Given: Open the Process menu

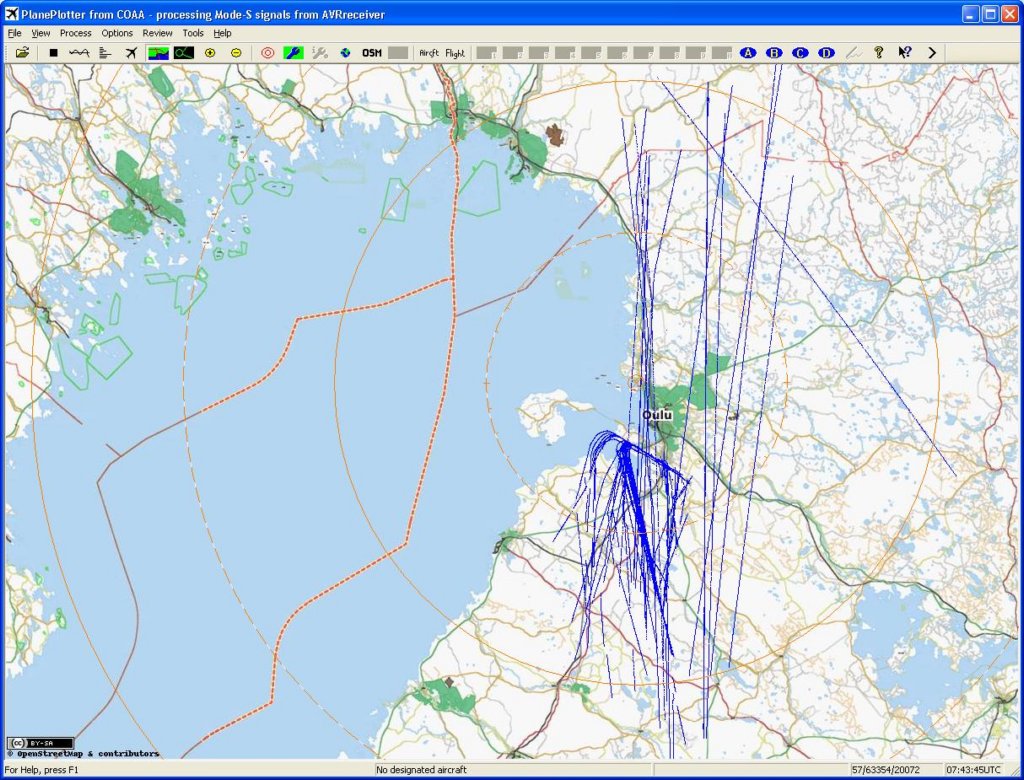Looking at the screenshot, I should tap(75, 33).
